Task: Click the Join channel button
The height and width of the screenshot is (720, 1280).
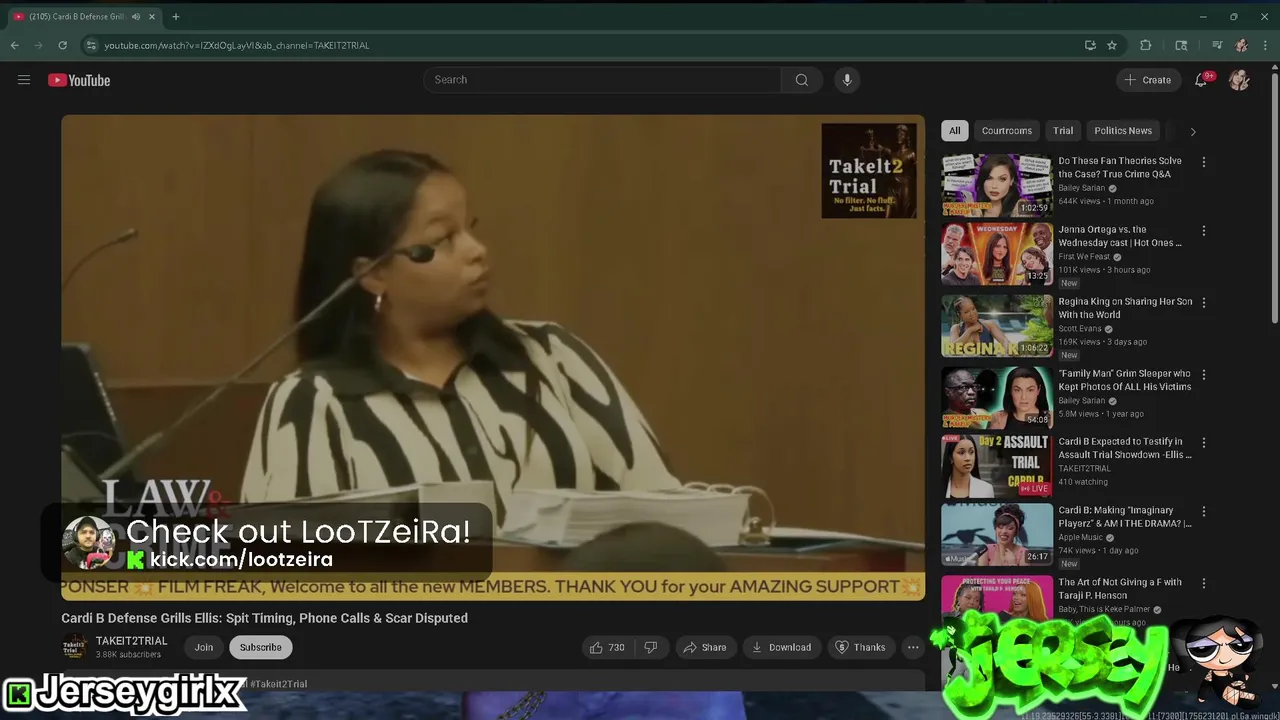Action: pos(204,647)
